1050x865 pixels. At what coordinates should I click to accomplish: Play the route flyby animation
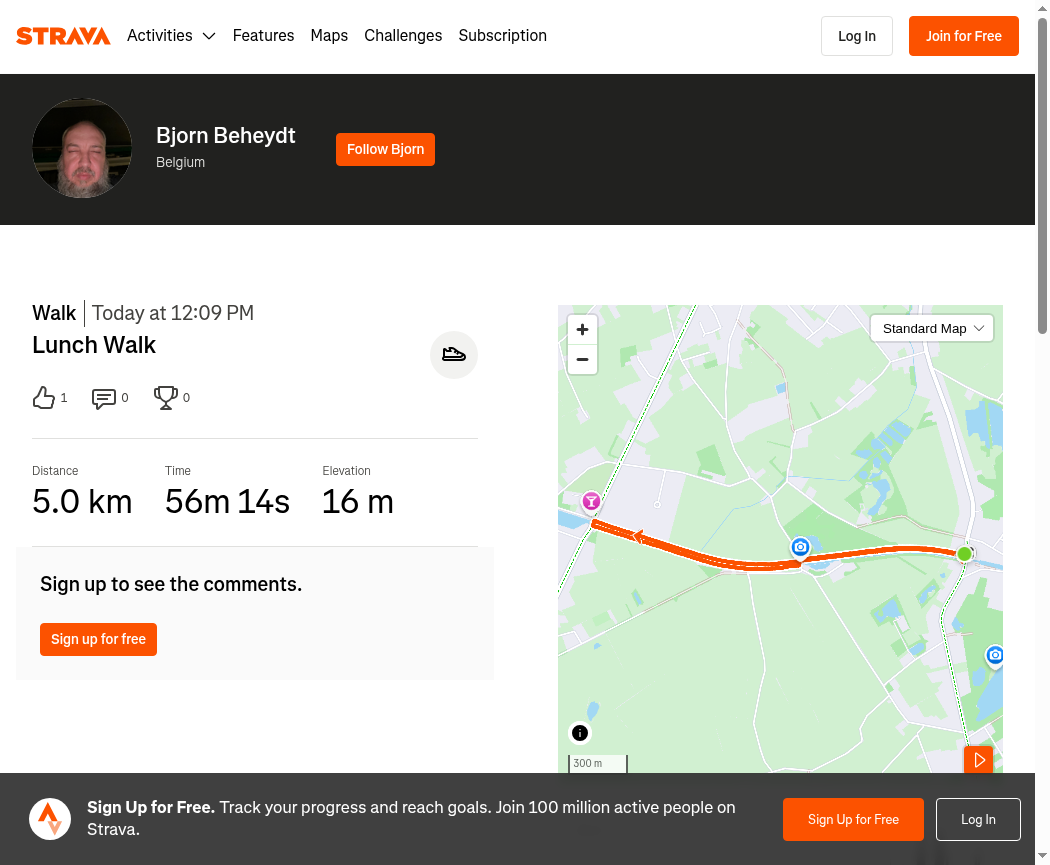(978, 759)
